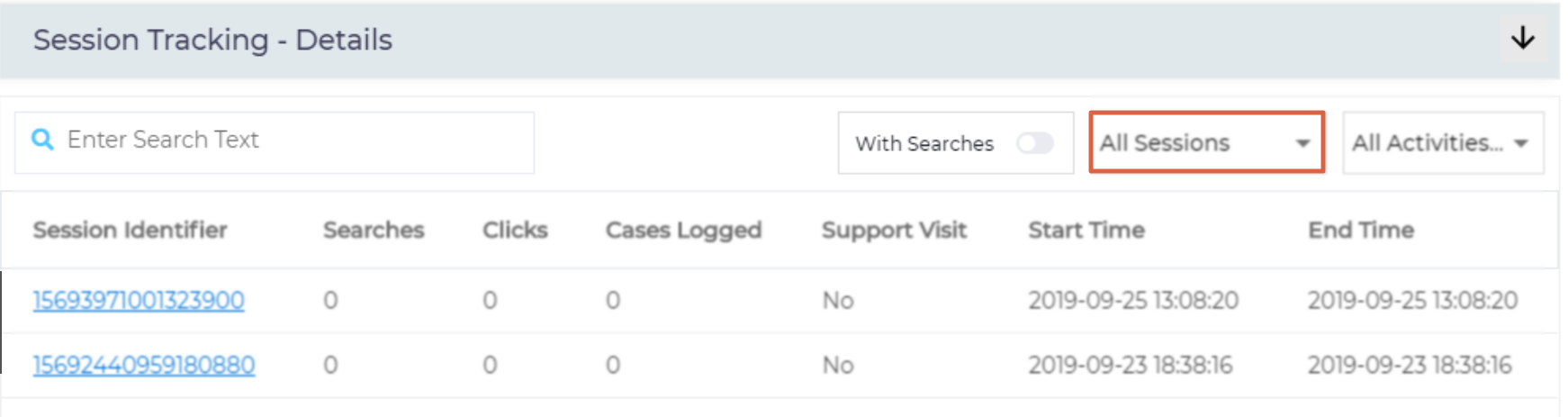This screenshot has width=1568, height=417.
Task: Expand the All Activities dropdown
Action: point(1442,142)
